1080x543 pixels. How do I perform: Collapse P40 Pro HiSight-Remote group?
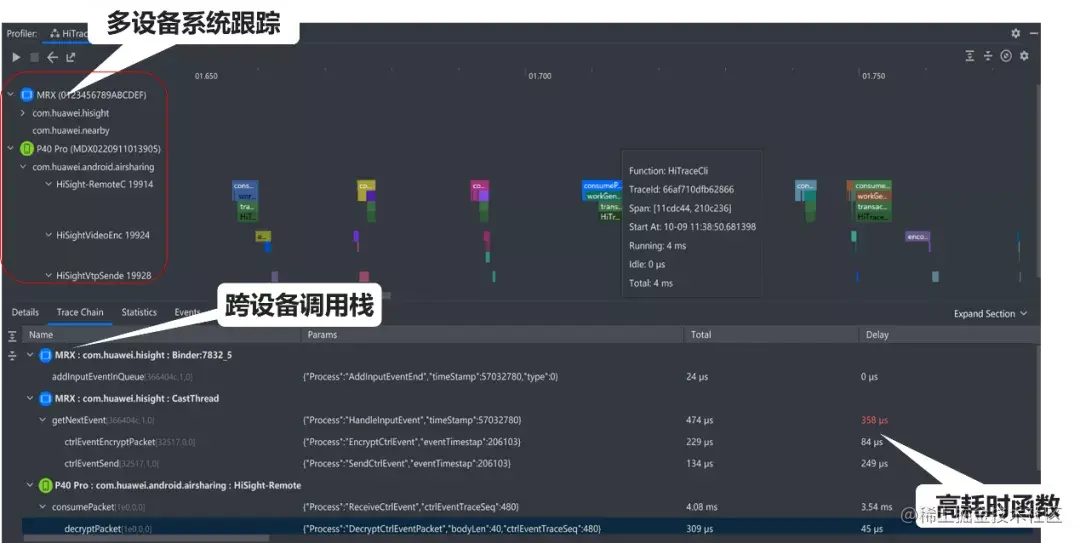30,485
